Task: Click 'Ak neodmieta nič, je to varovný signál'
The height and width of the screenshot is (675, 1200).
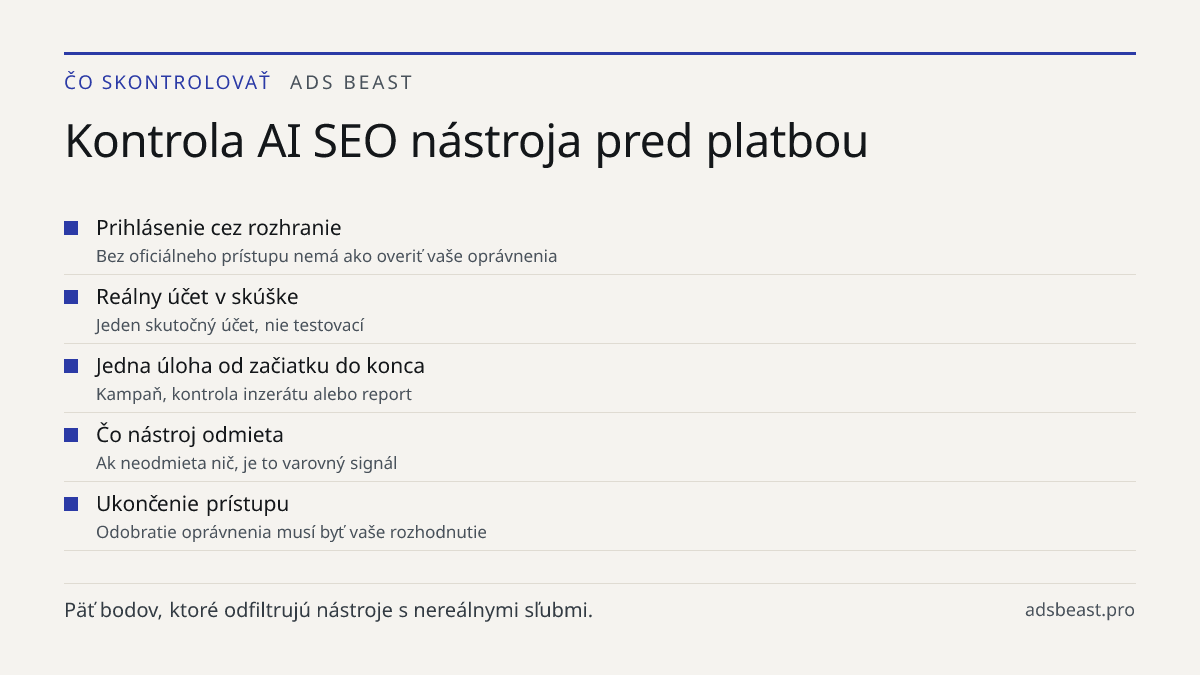Action: (247, 463)
